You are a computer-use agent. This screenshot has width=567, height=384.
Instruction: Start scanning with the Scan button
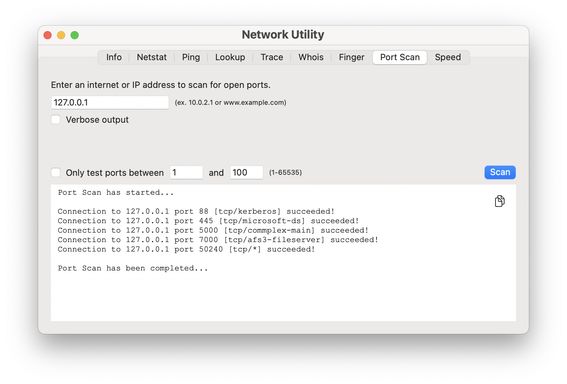coord(500,172)
